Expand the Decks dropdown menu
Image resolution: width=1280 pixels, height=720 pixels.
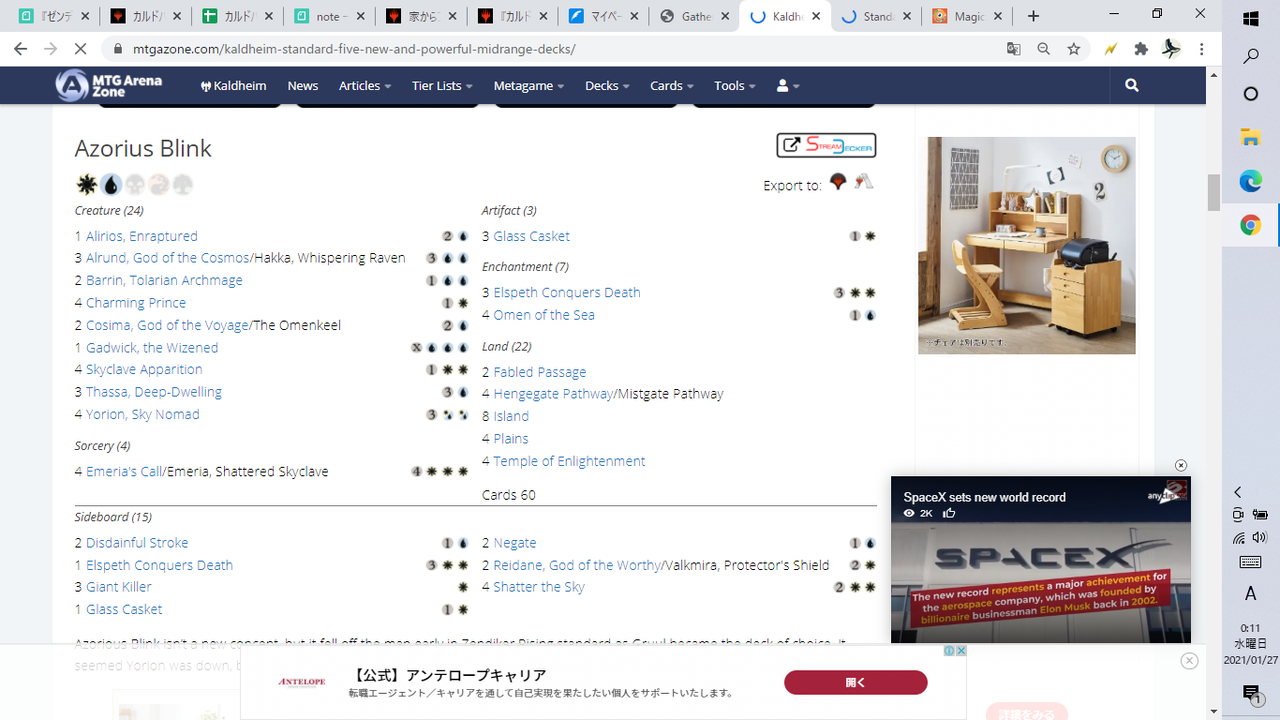click(607, 86)
